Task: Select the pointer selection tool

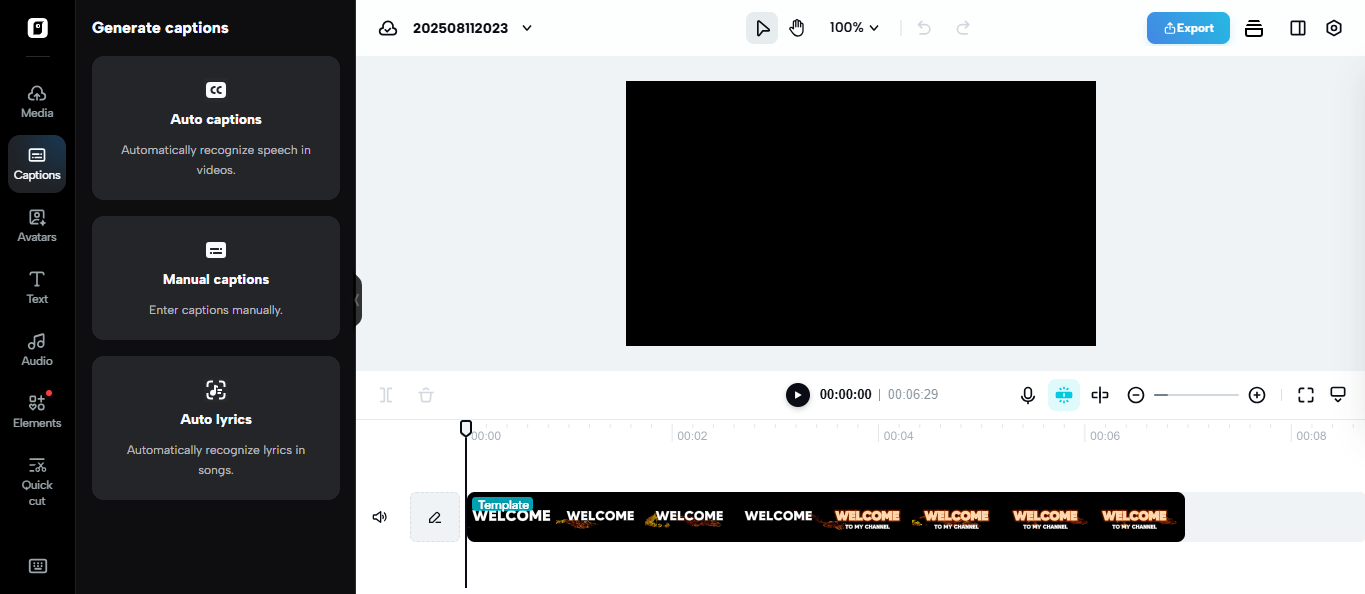Action: point(762,28)
